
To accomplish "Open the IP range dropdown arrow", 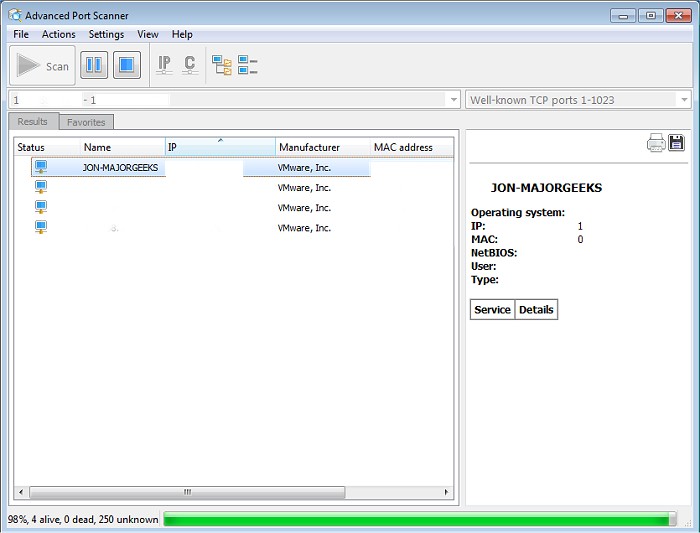I will (454, 100).
